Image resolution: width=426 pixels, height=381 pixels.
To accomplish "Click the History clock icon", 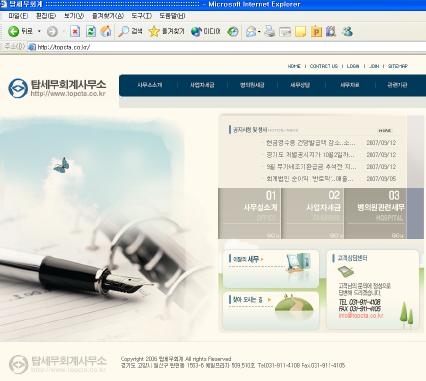I will (x=233, y=32).
